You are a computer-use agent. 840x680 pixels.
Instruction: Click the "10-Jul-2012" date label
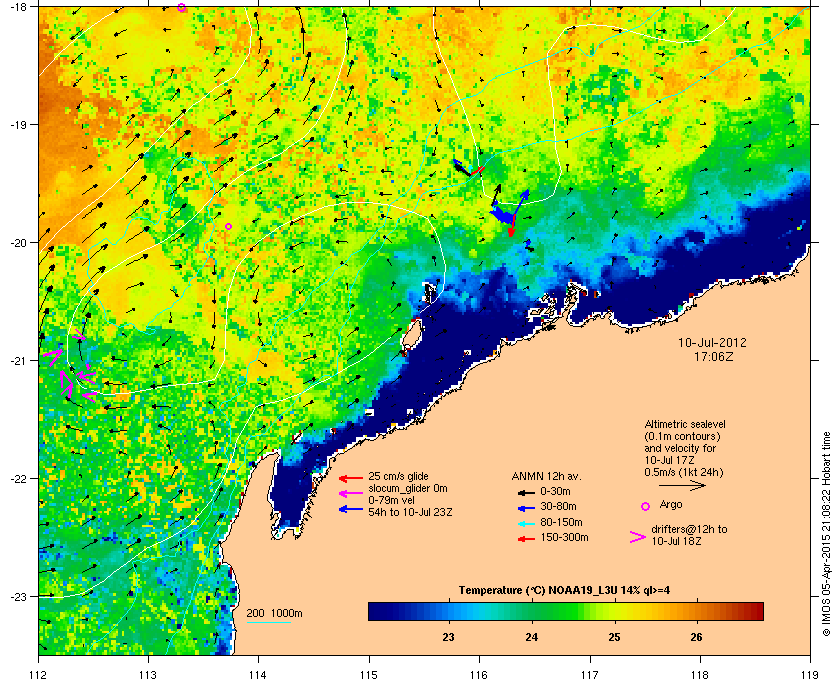pyautogui.click(x=712, y=342)
